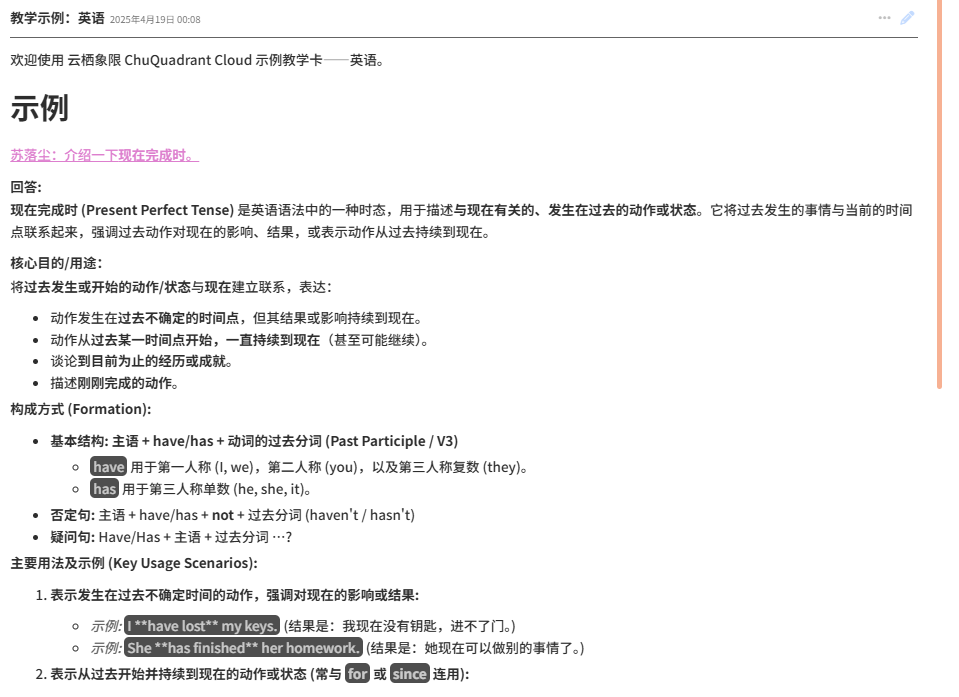
Task: Click the 主要用法及示例 (Key Usage Scenarios) heading
Action: (x=134, y=563)
